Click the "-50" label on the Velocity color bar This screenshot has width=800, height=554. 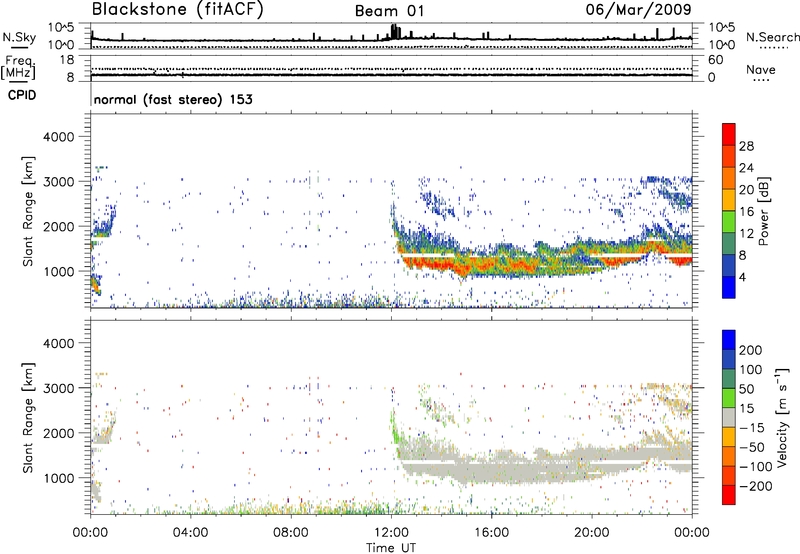[752, 447]
